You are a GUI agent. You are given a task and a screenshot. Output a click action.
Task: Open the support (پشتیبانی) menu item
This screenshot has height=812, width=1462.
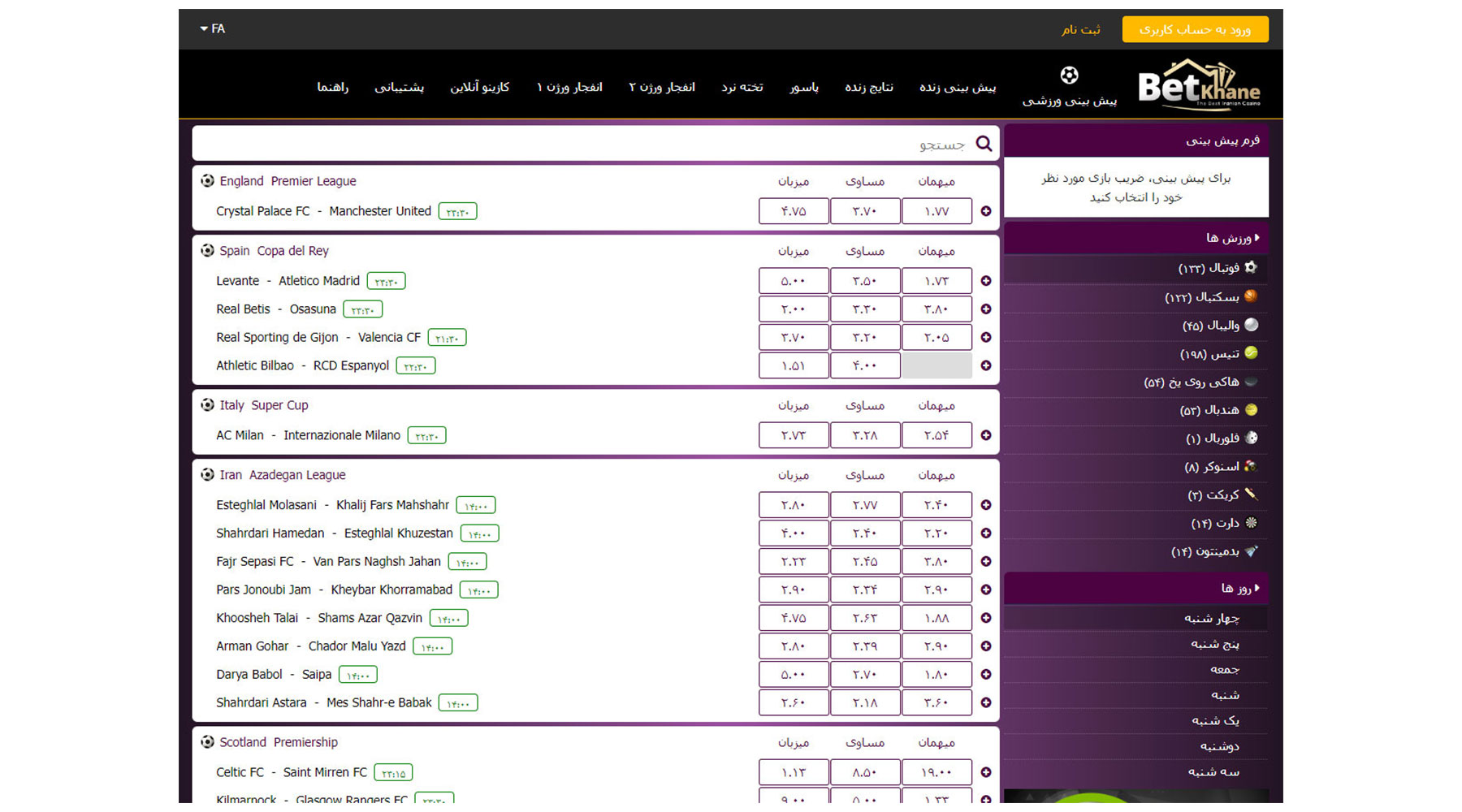pyautogui.click(x=399, y=87)
